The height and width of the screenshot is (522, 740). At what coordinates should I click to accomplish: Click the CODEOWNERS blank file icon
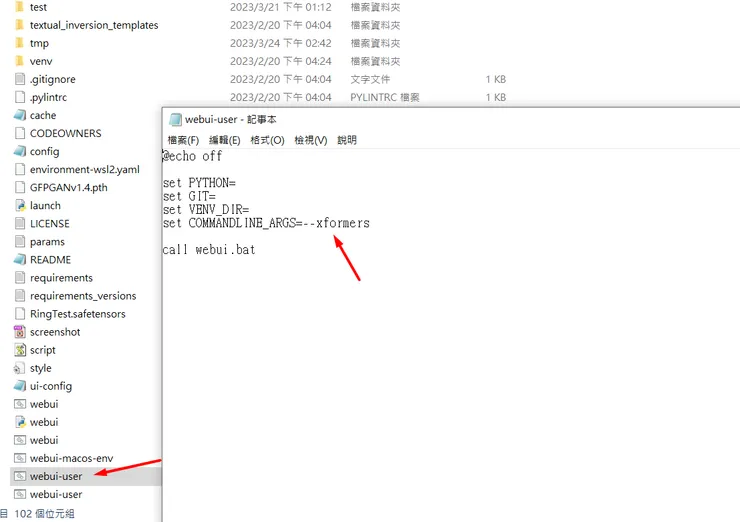tap(20, 133)
